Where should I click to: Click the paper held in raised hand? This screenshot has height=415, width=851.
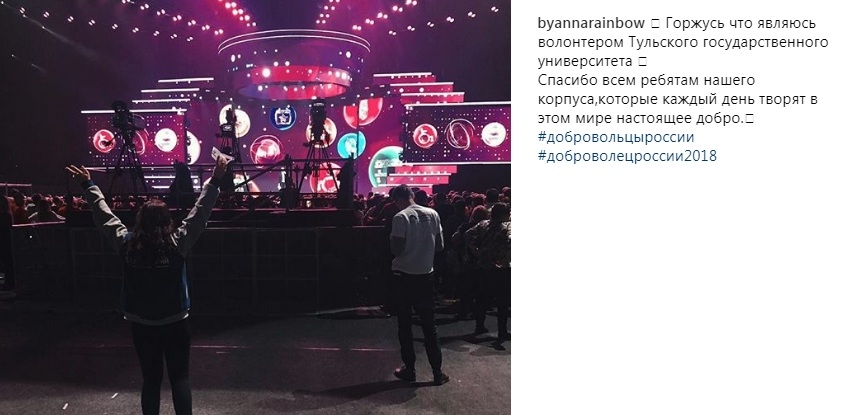(x=222, y=153)
